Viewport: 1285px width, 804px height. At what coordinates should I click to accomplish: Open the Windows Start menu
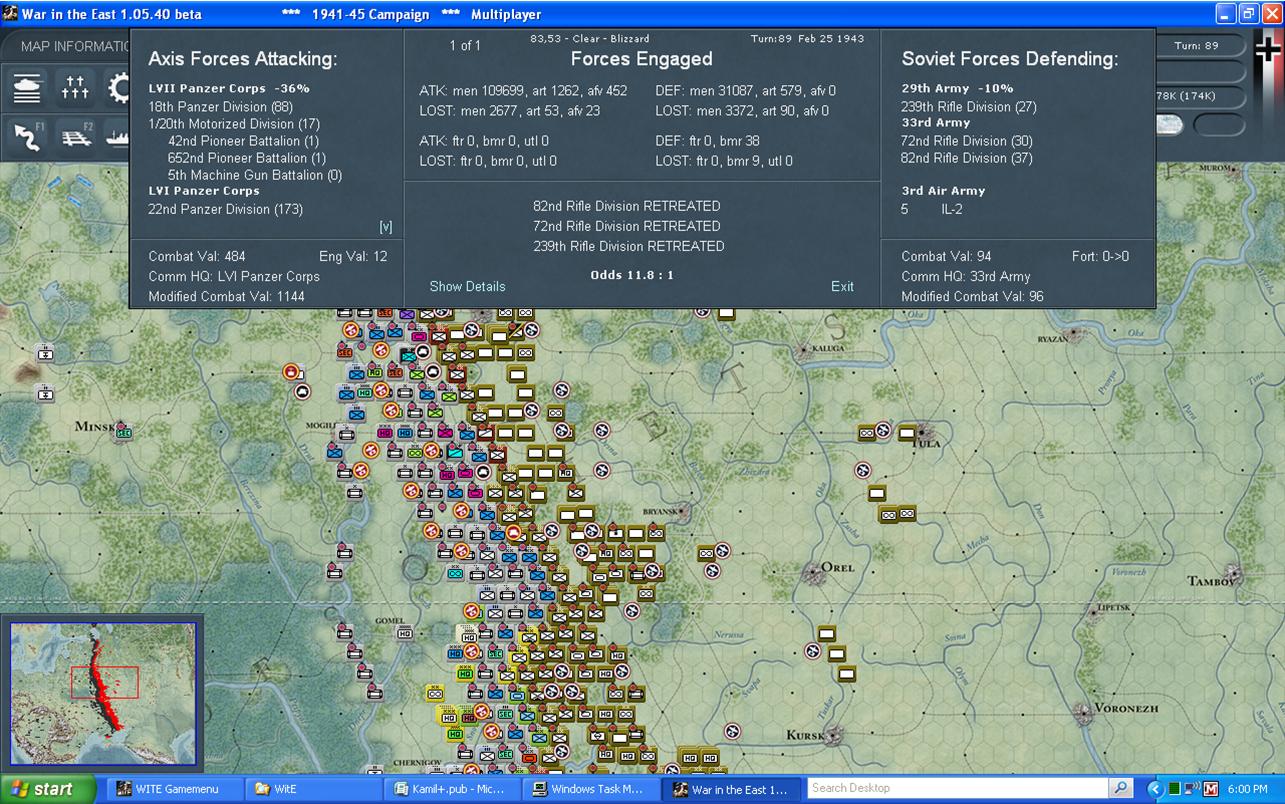click(x=48, y=789)
